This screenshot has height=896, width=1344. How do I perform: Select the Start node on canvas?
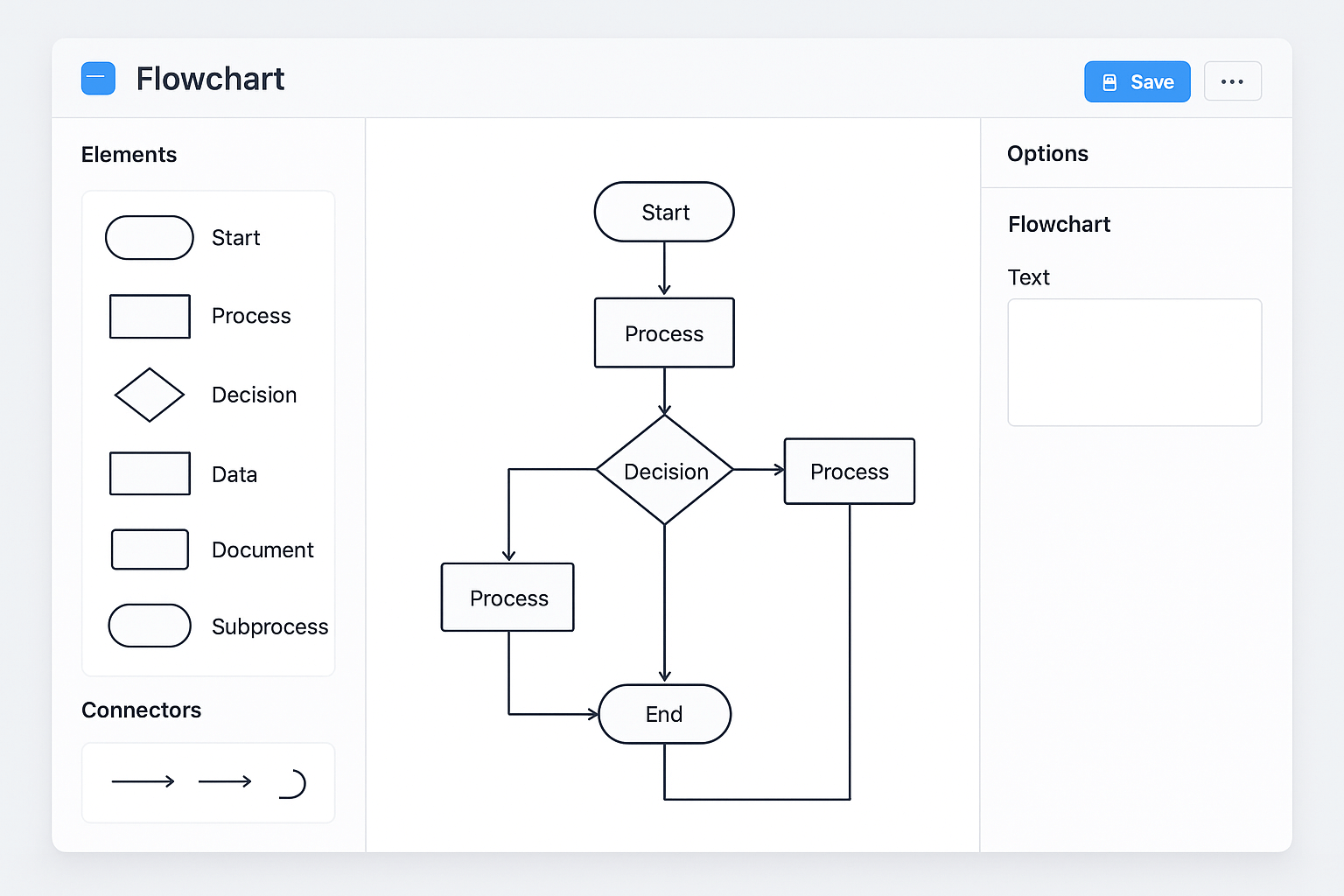664,213
